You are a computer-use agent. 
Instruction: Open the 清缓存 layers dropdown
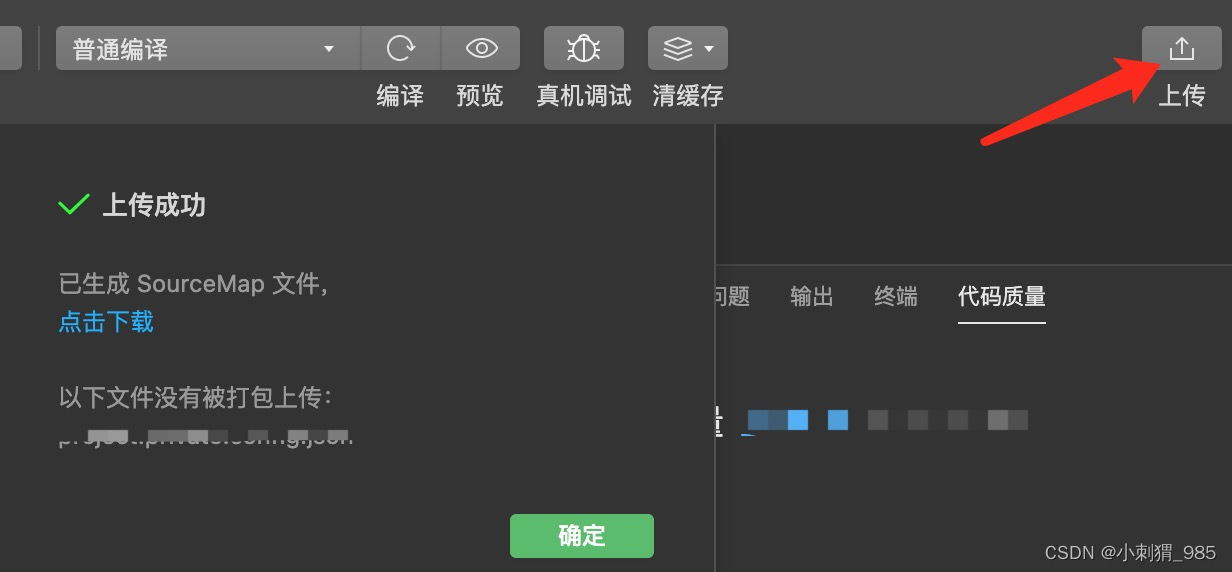(x=688, y=48)
